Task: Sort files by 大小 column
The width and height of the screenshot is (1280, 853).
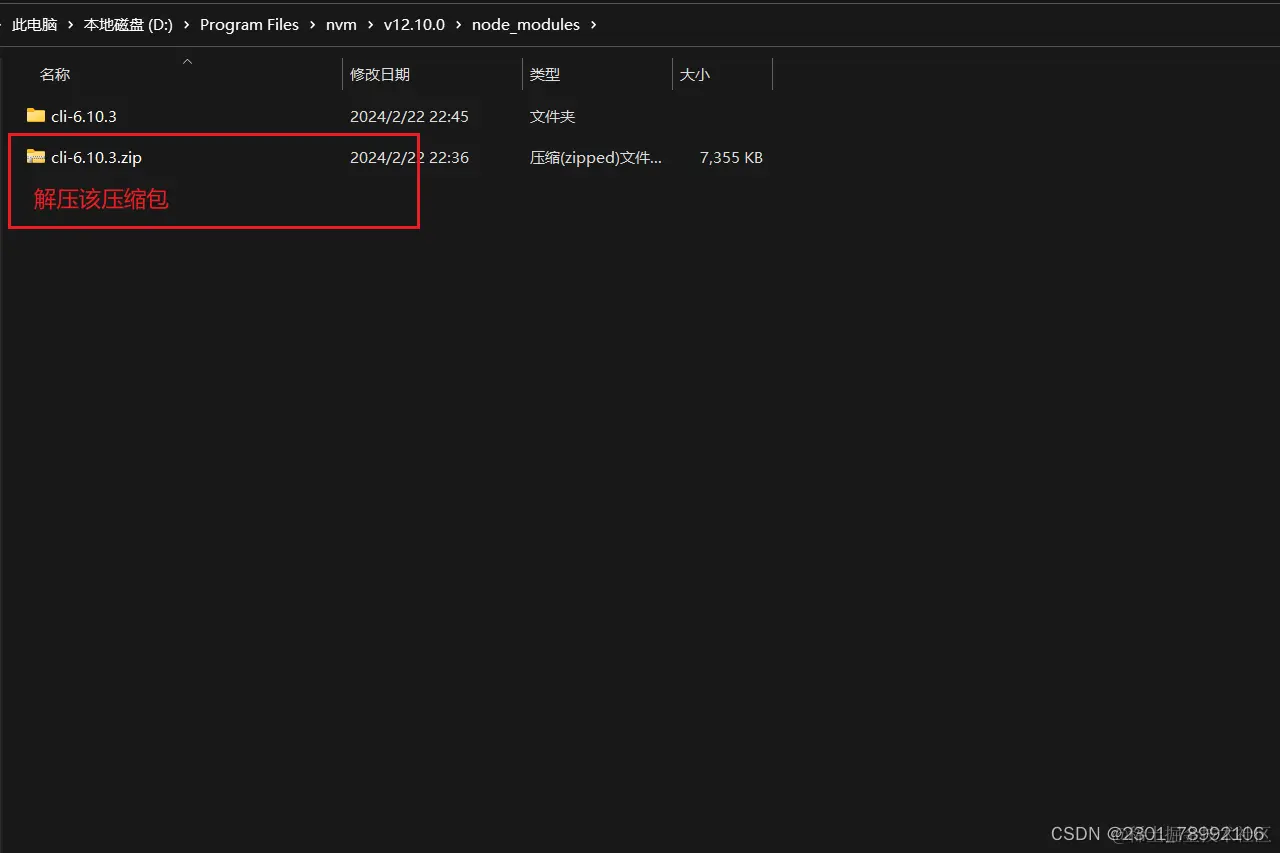Action: (x=695, y=74)
